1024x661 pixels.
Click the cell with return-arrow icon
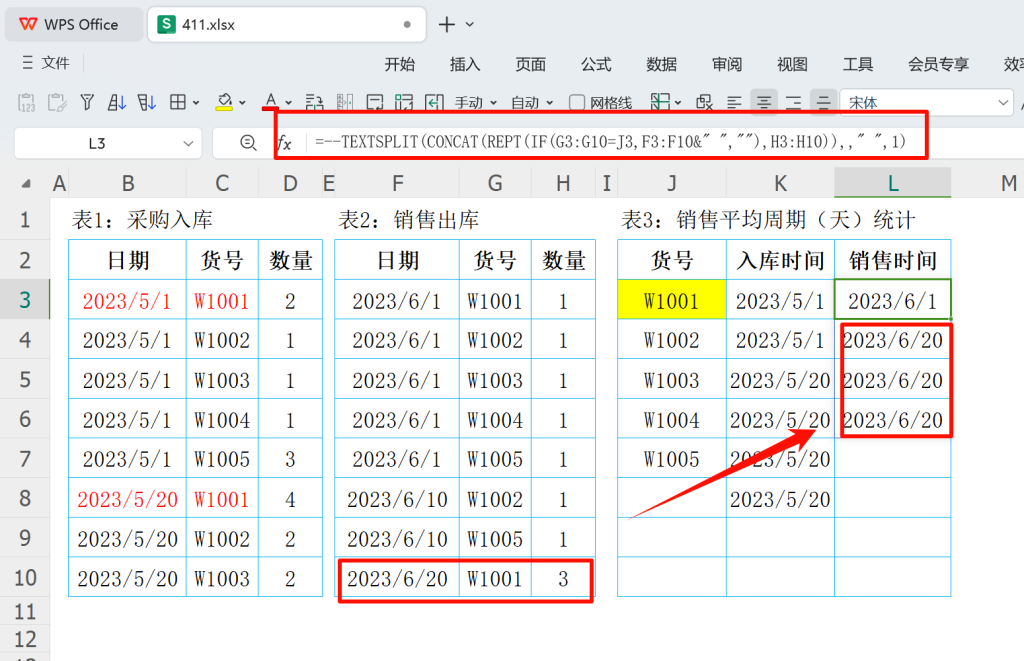[375, 103]
